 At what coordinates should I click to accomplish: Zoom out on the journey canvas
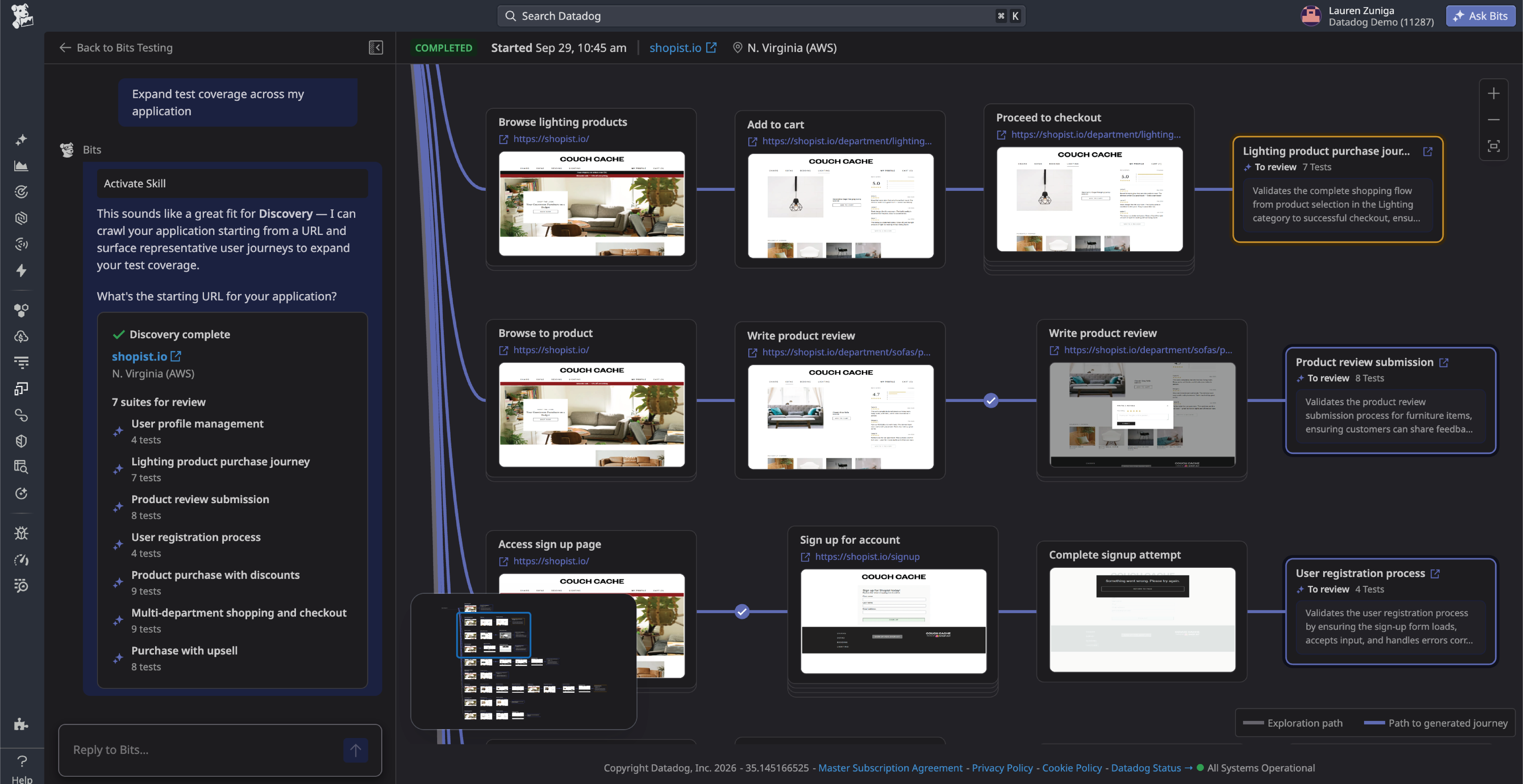[x=1493, y=119]
